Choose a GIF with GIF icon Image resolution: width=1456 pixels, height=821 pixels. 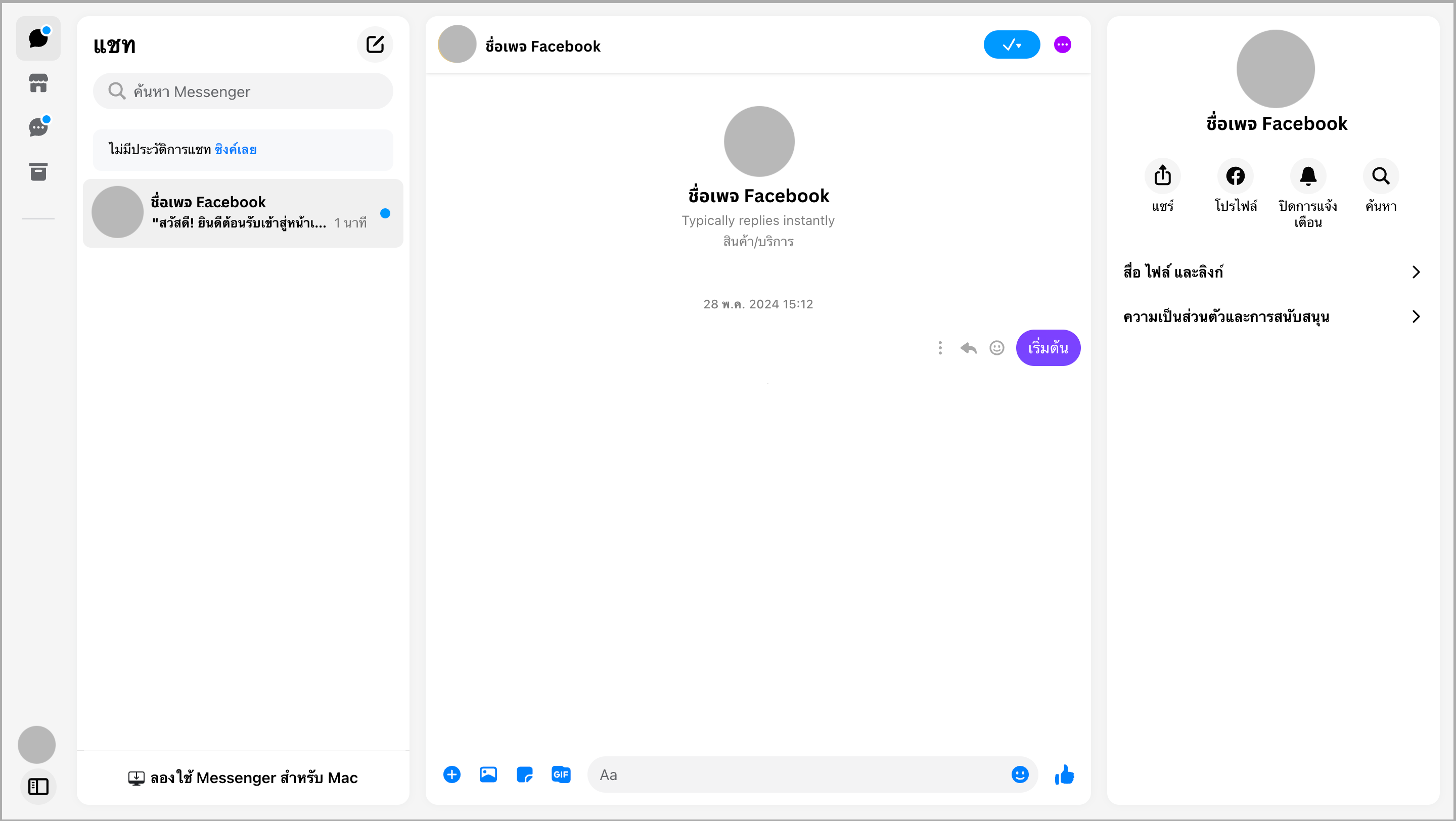[561, 774]
